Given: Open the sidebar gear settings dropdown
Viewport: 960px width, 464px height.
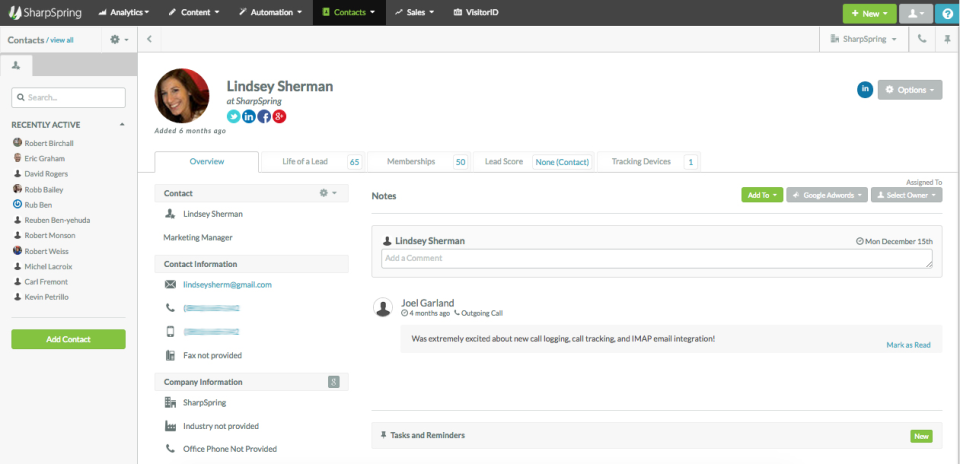Looking at the screenshot, I should [x=119, y=39].
